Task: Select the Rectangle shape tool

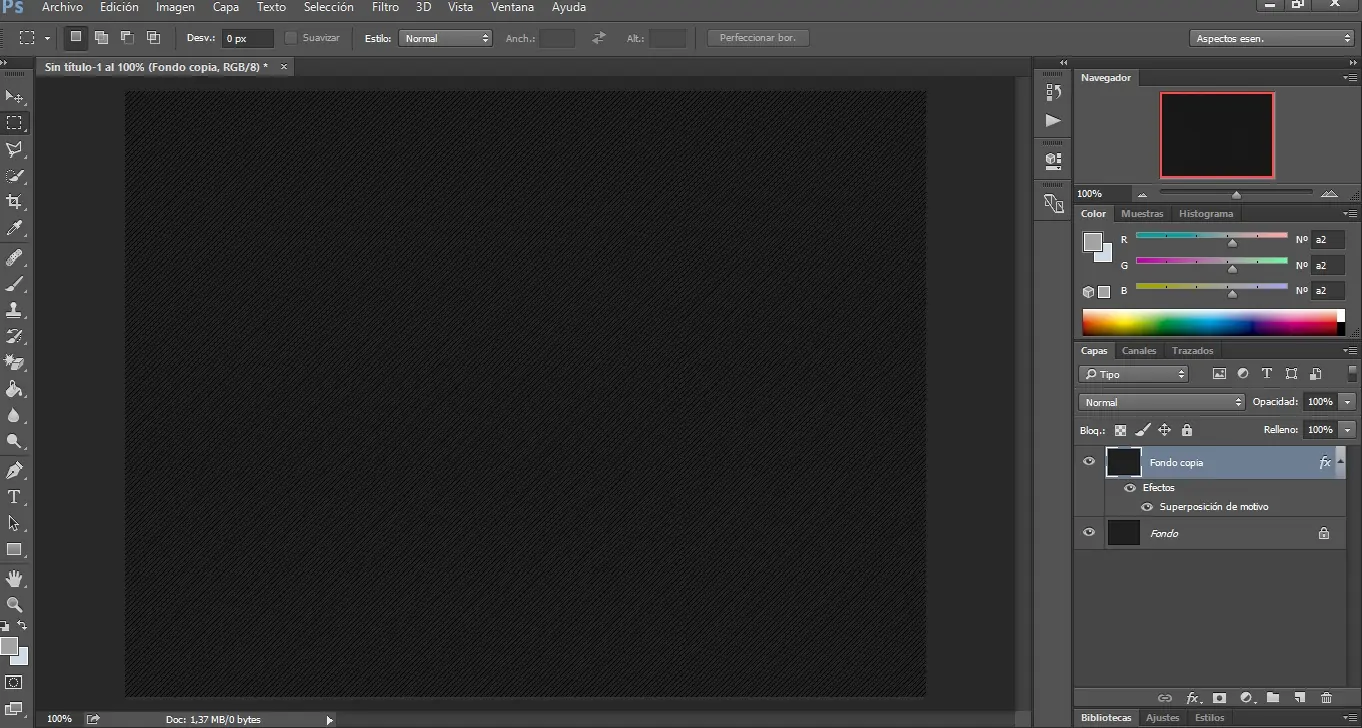Action: click(x=14, y=549)
